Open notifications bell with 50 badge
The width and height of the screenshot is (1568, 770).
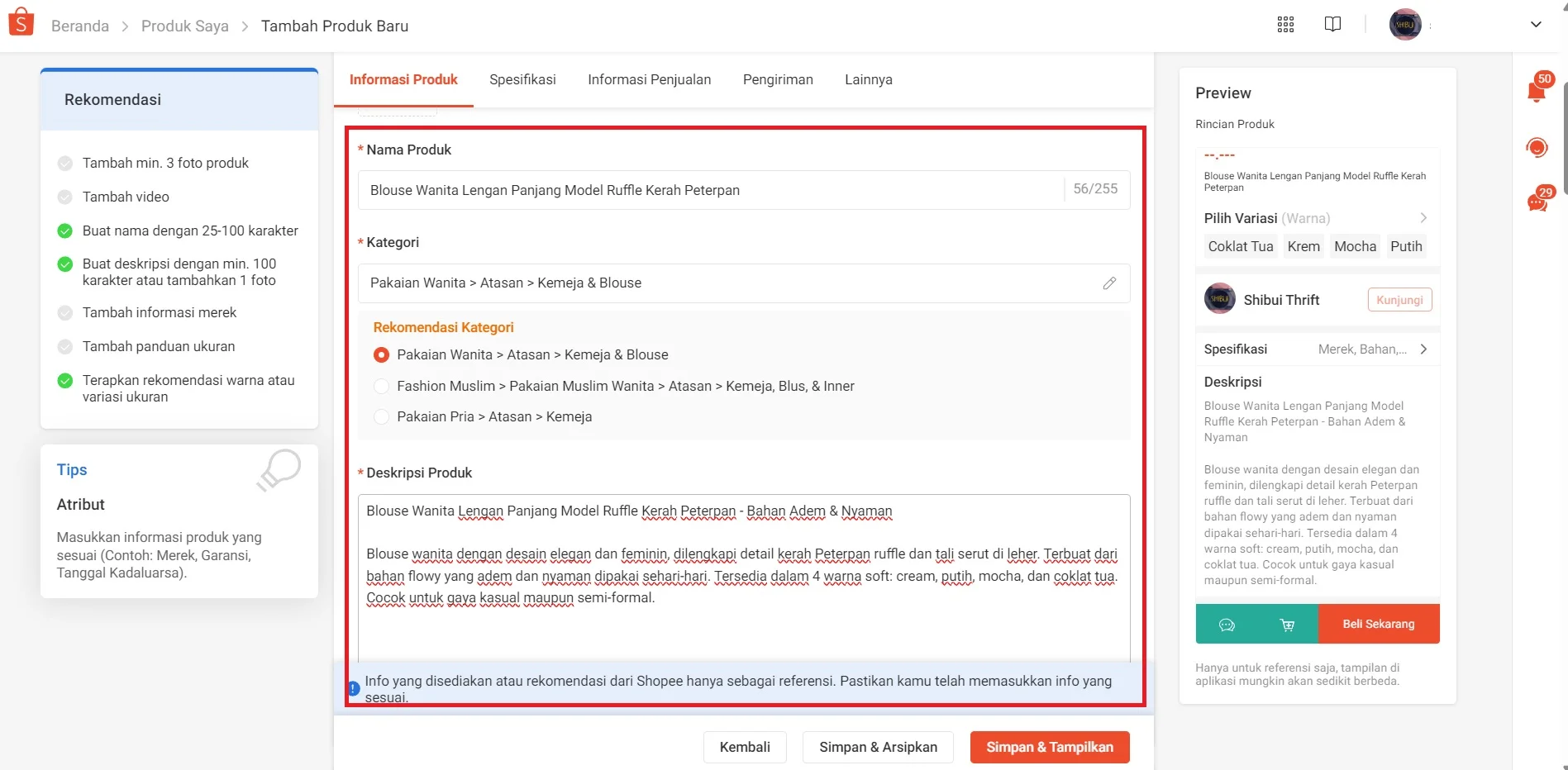(1536, 91)
